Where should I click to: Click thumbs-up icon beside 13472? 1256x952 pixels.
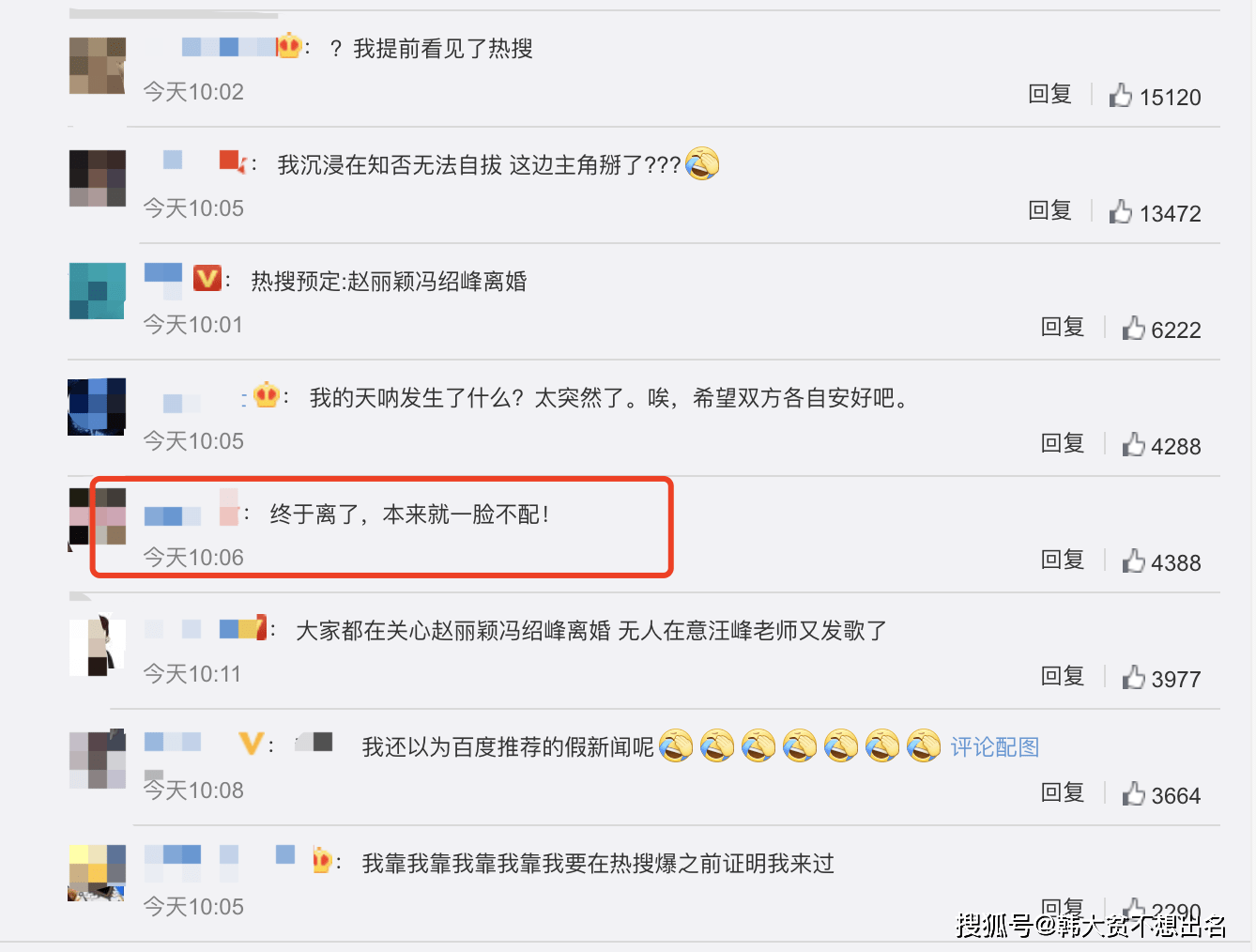click(1120, 211)
